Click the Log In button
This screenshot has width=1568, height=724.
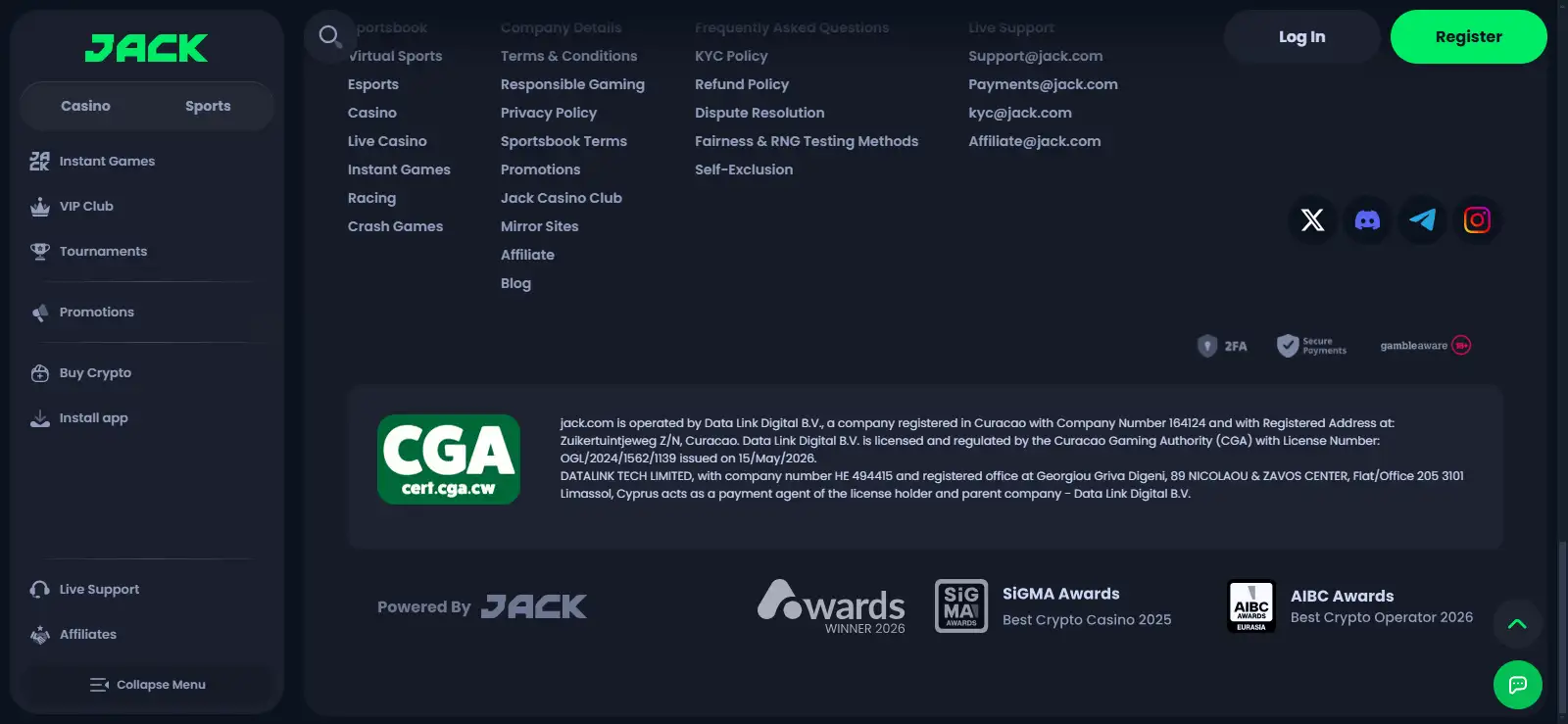(1301, 36)
